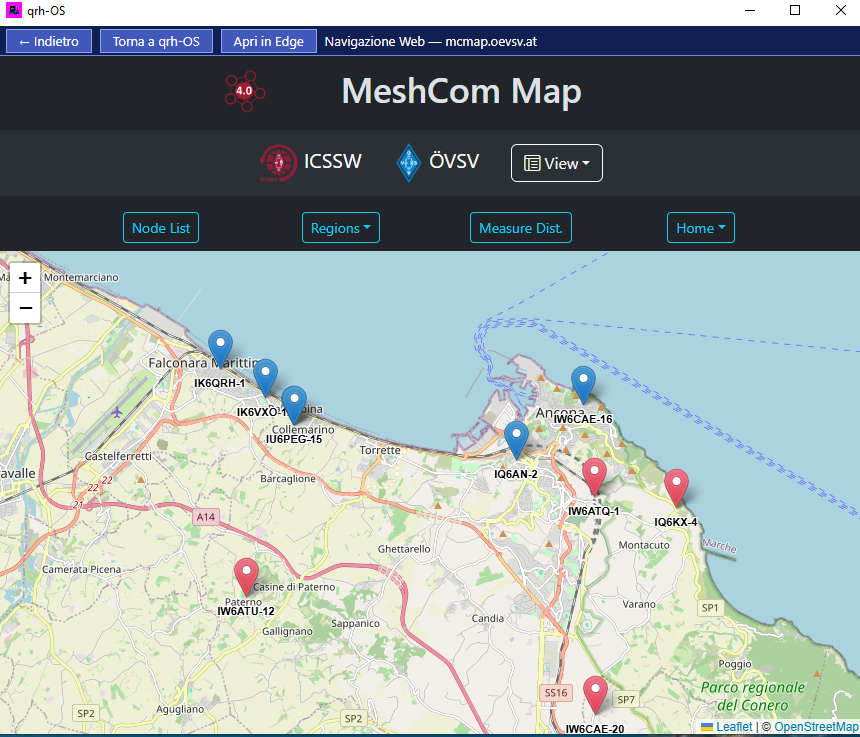Go back with the Indietro button
Image resolution: width=860 pixels, height=737 pixels.
[x=49, y=41]
